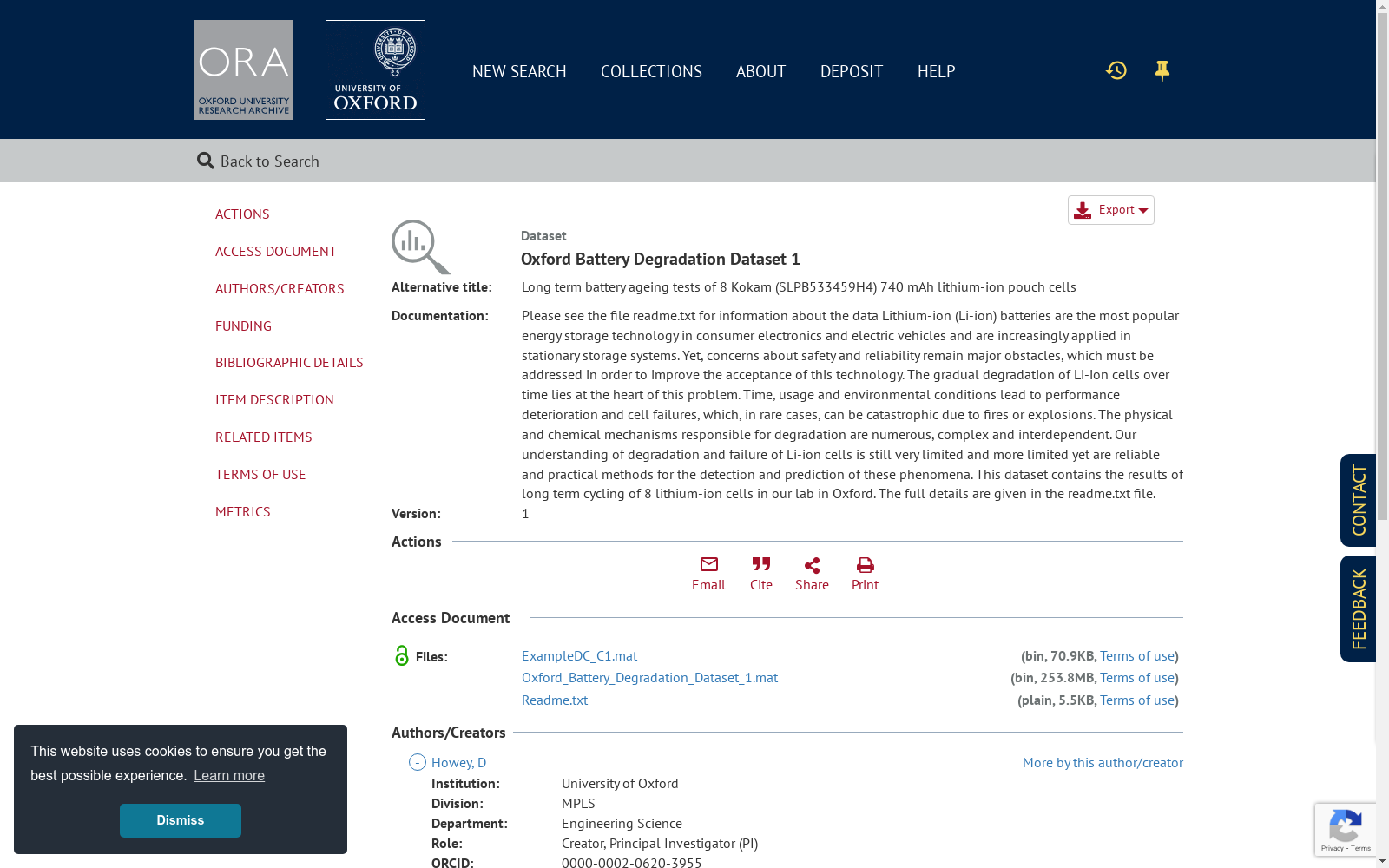Open the Export dropdown
1389x868 pixels.
click(1111, 210)
